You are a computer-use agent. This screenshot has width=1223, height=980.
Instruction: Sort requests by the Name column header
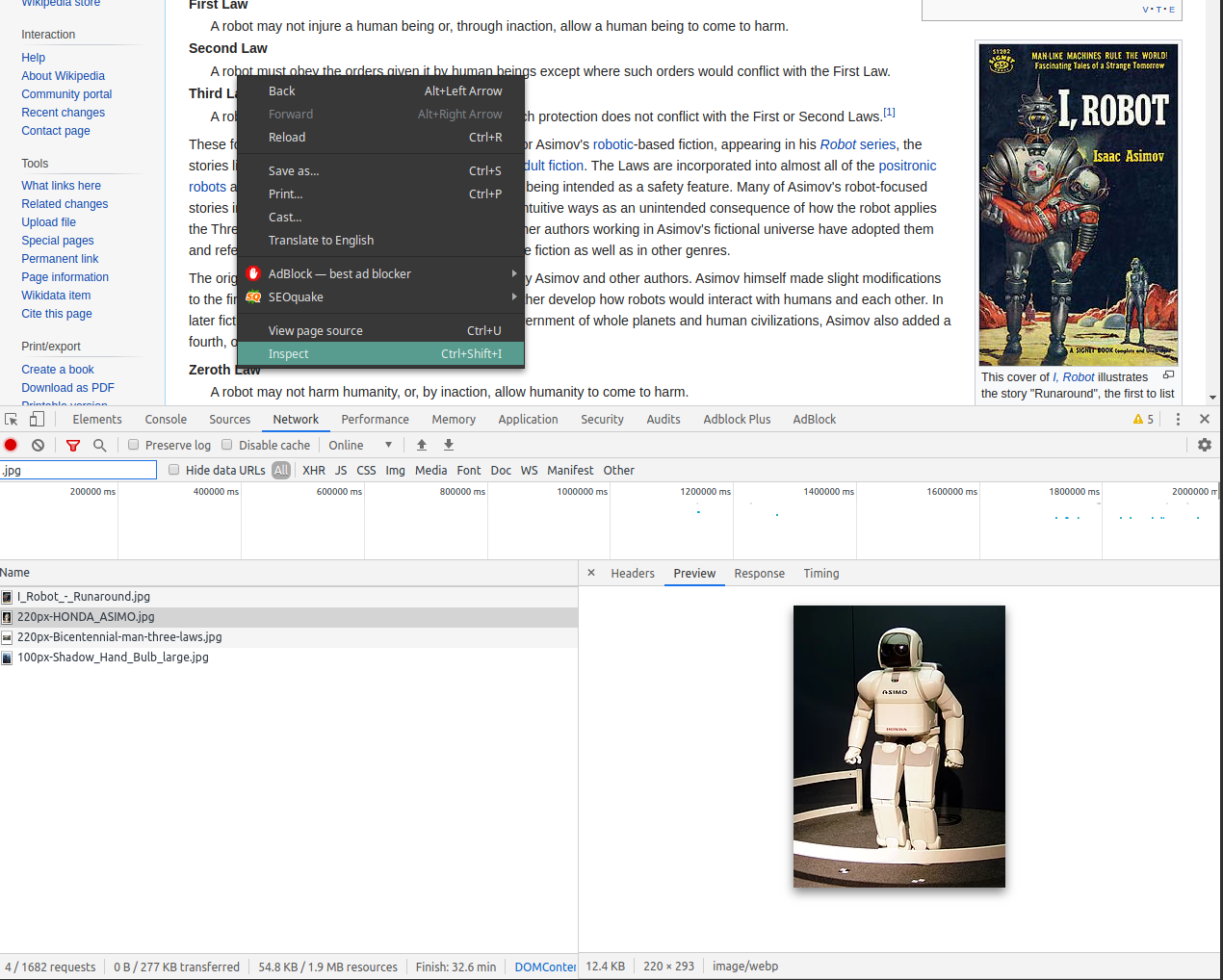coord(289,573)
